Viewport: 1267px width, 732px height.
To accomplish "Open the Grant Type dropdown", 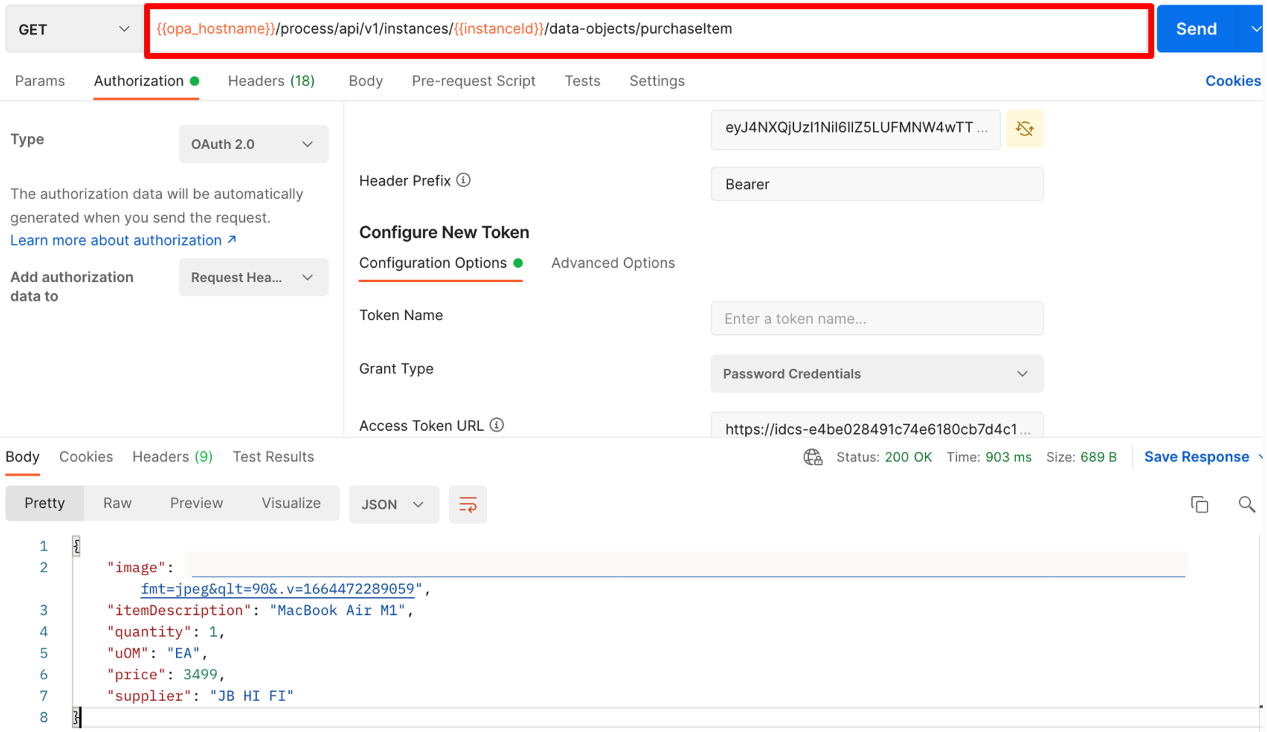I will [x=877, y=373].
